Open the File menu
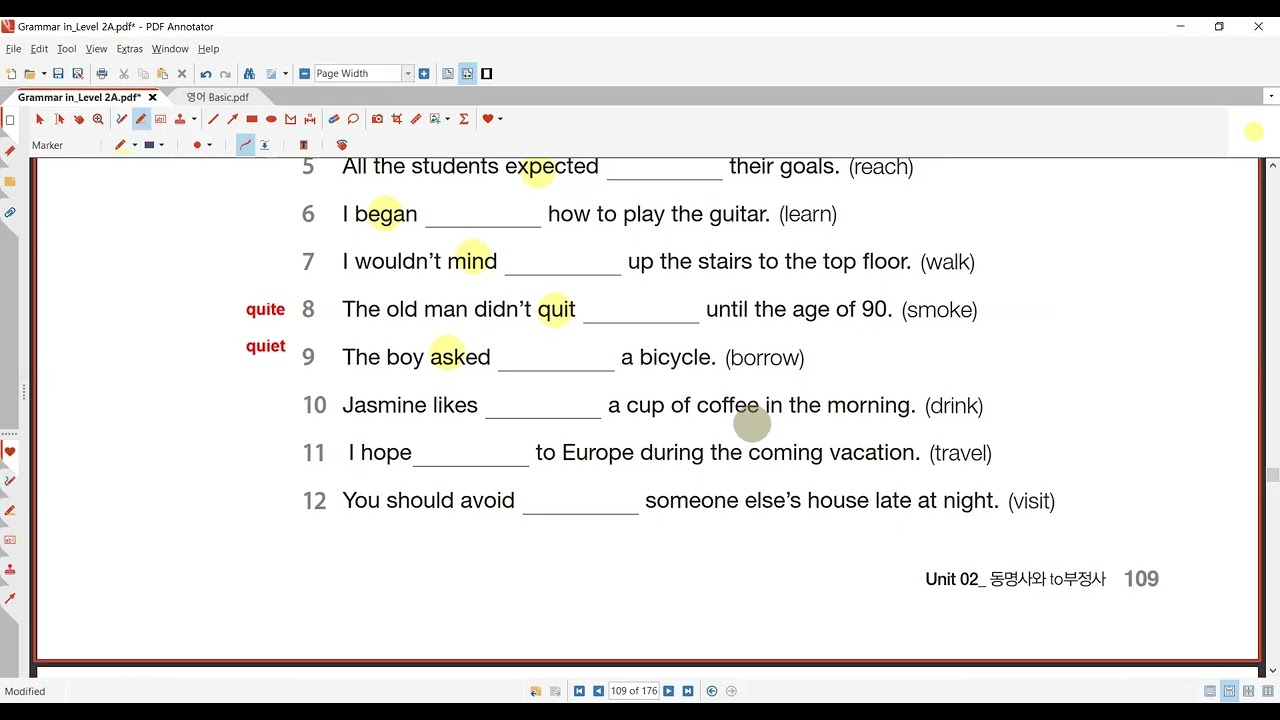 point(13,49)
